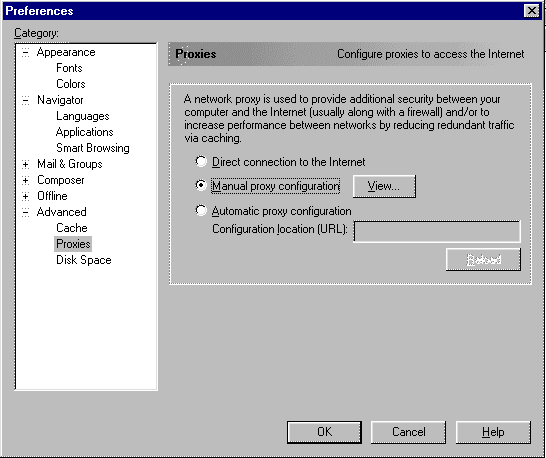Open the Cache preferences

click(x=72, y=228)
